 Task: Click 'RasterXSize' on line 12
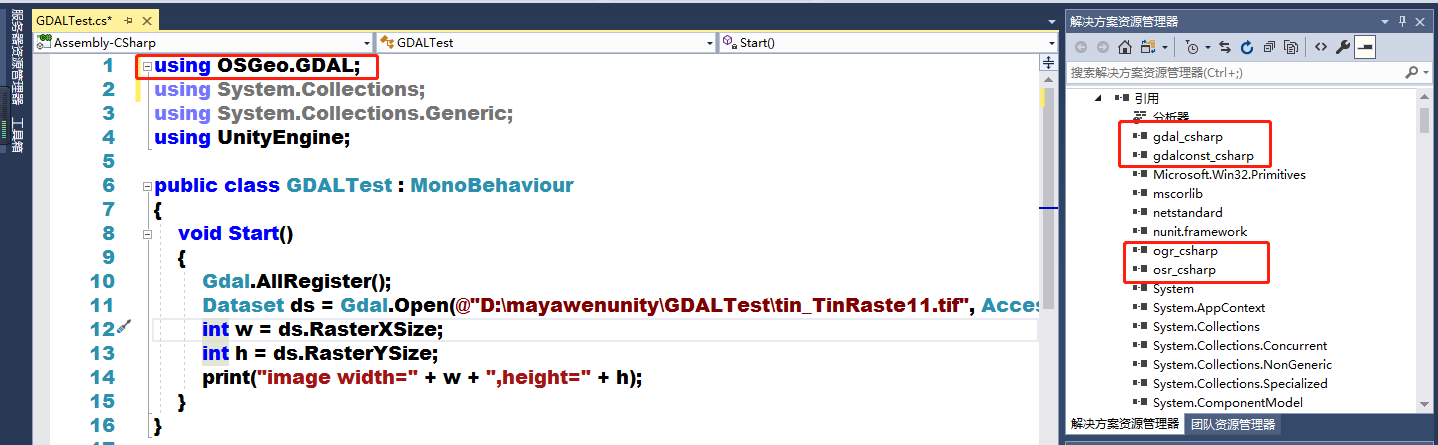click(376, 329)
